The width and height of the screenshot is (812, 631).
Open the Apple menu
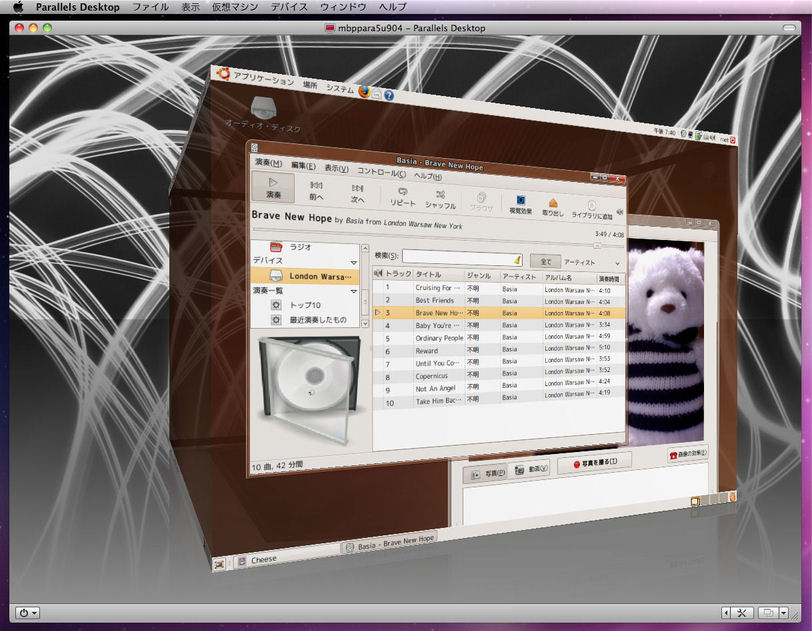click(18, 7)
